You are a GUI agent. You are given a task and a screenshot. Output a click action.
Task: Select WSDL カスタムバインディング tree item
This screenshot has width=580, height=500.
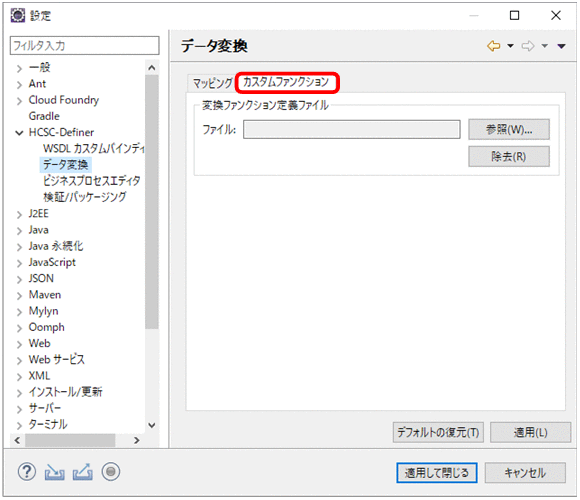tap(93, 149)
